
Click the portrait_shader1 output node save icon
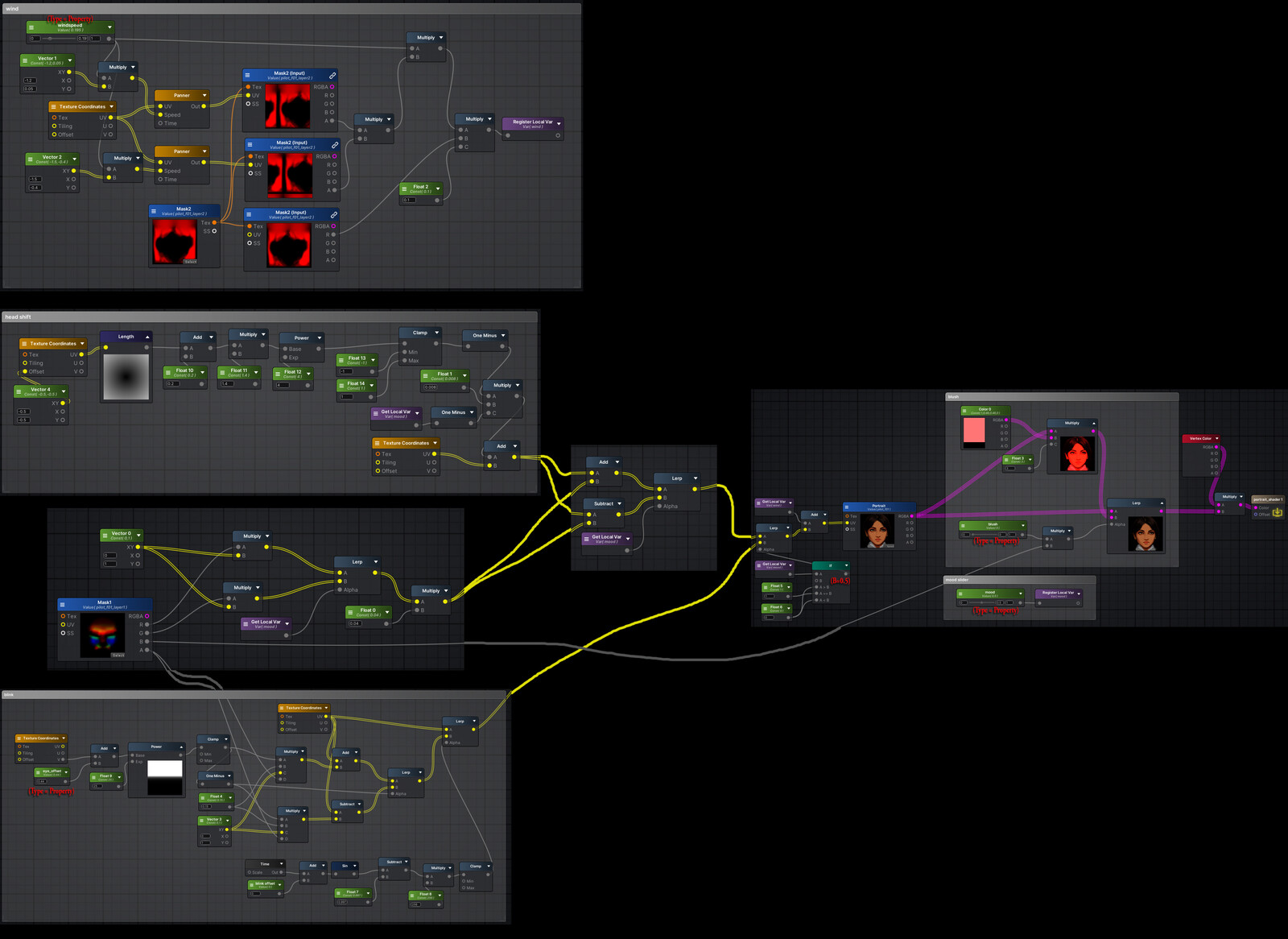click(1277, 512)
